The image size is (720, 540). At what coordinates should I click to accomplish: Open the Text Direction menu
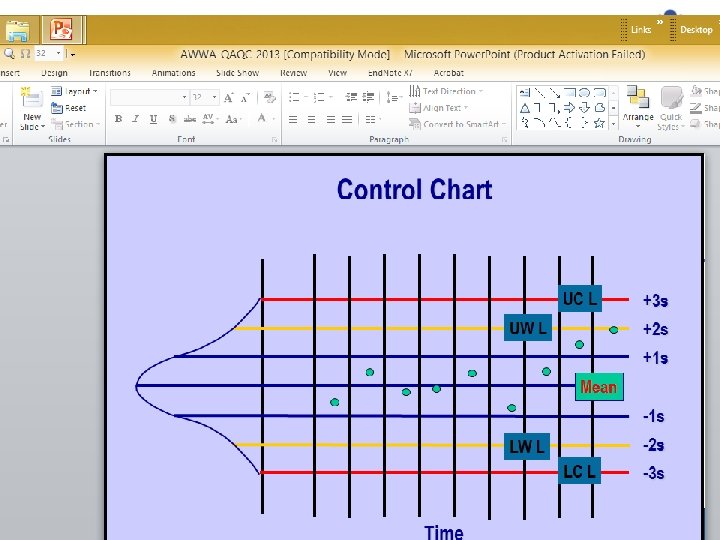pos(445,91)
